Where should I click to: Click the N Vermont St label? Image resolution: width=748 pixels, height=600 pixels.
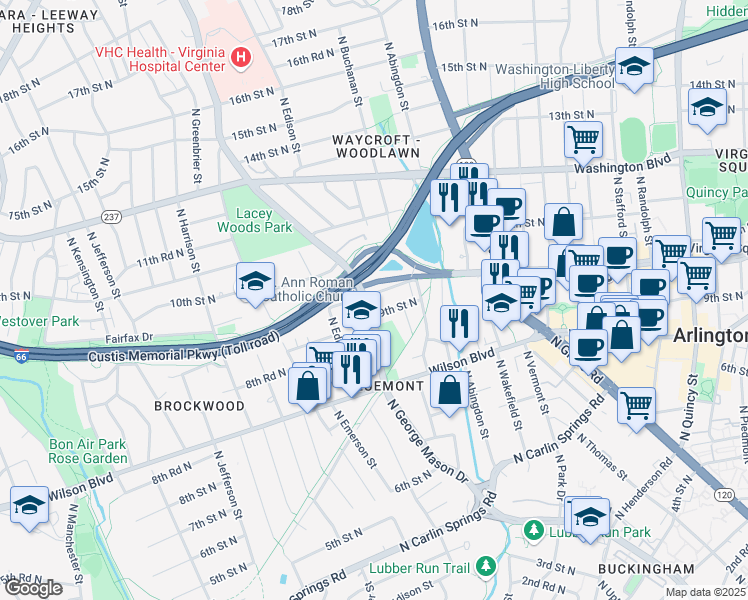[537, 382]
